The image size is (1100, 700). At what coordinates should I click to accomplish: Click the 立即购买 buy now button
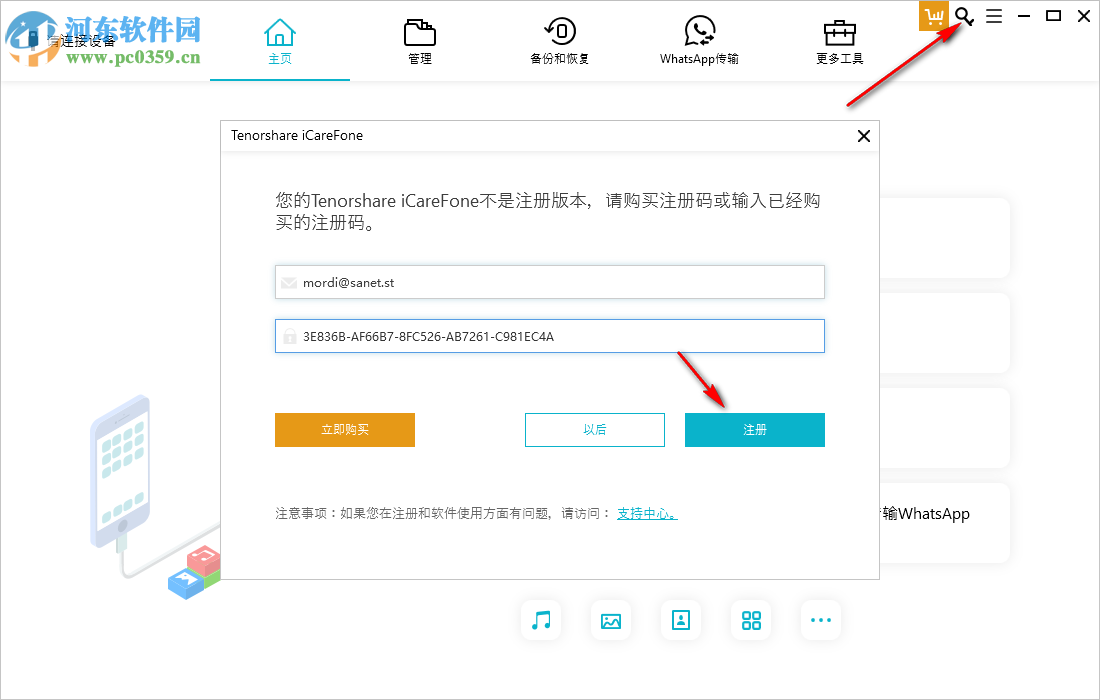pos(344,429)
